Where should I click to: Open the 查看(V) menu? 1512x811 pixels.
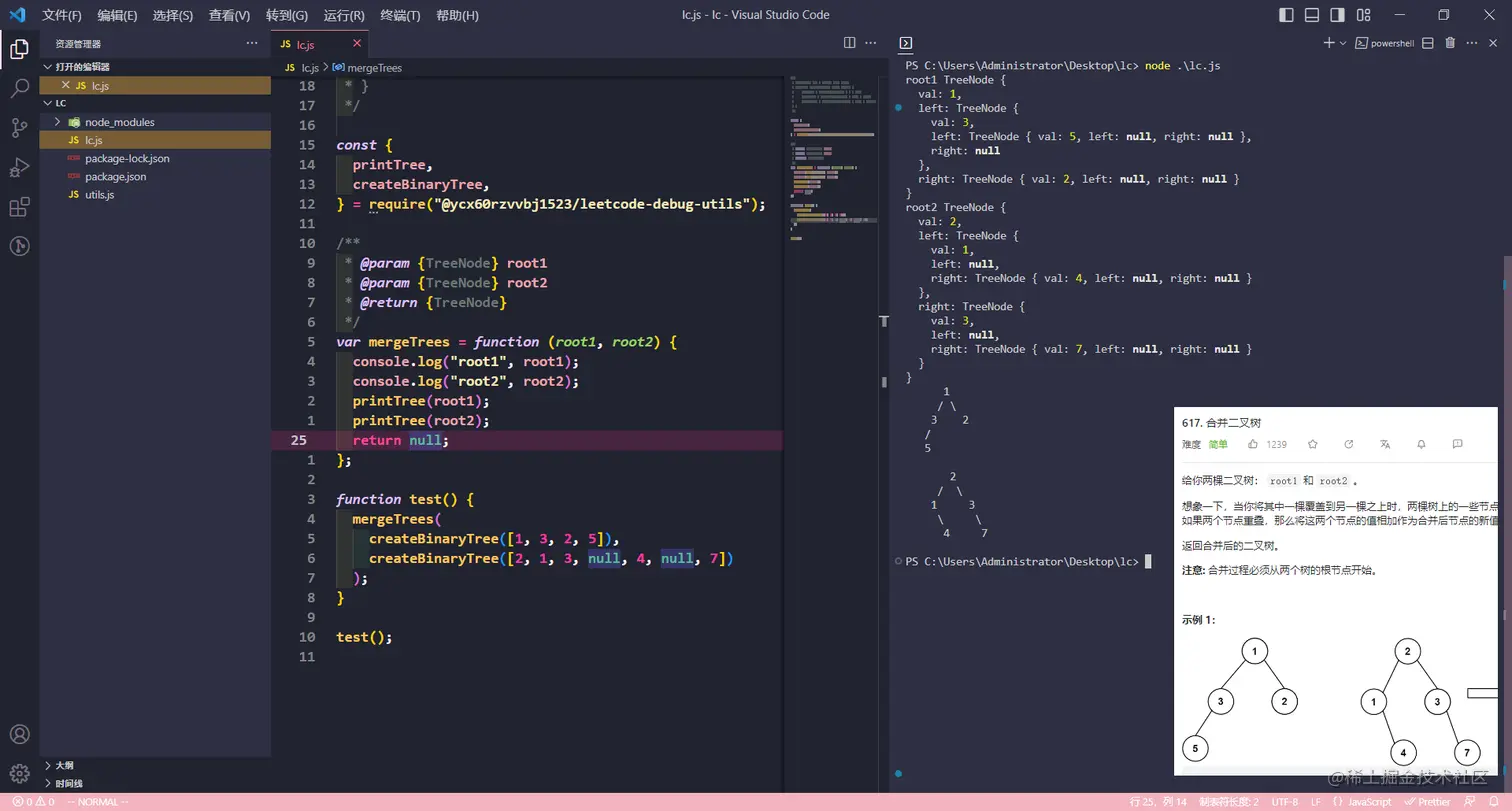pos(230,15)
